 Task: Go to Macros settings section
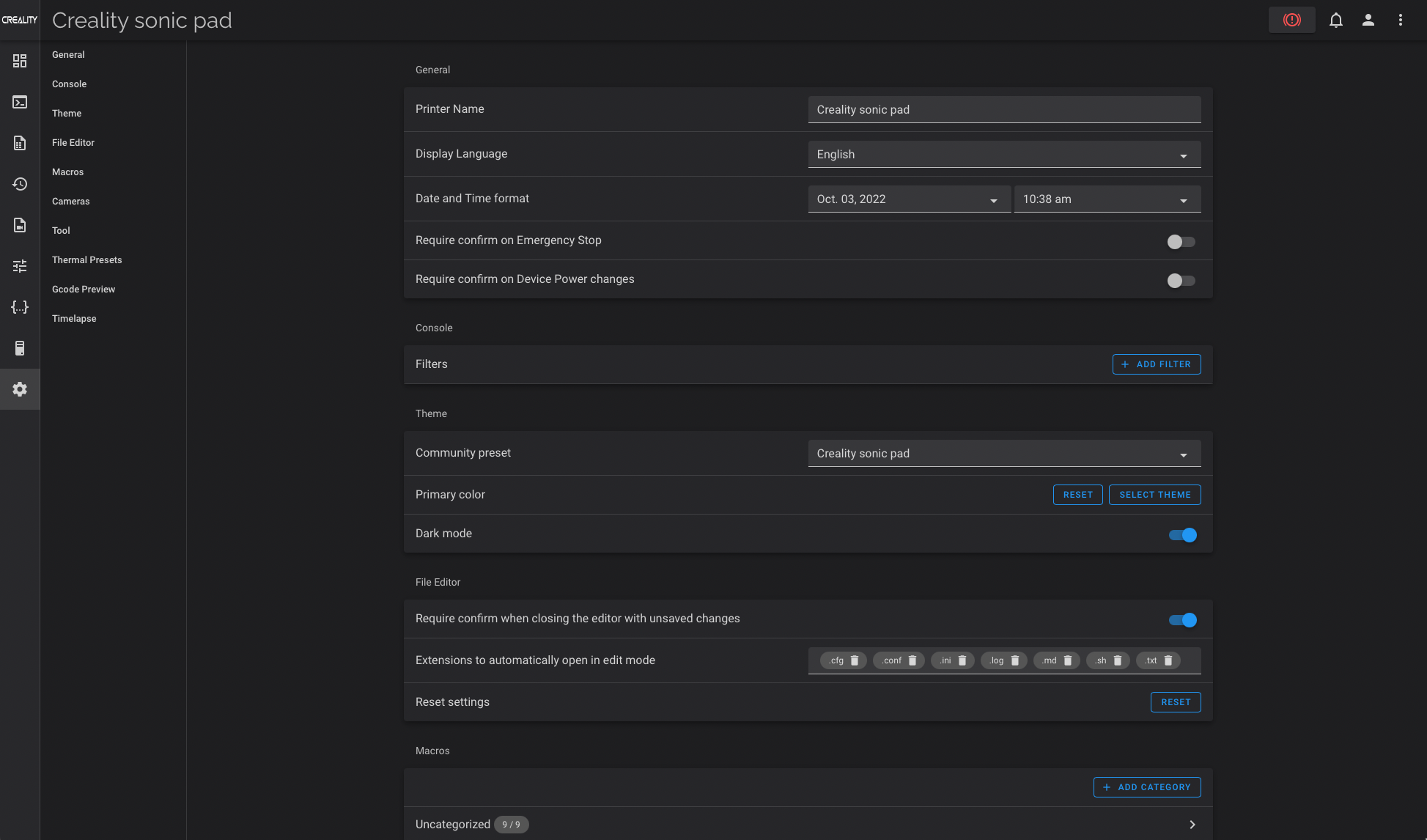tap(67, 172)
